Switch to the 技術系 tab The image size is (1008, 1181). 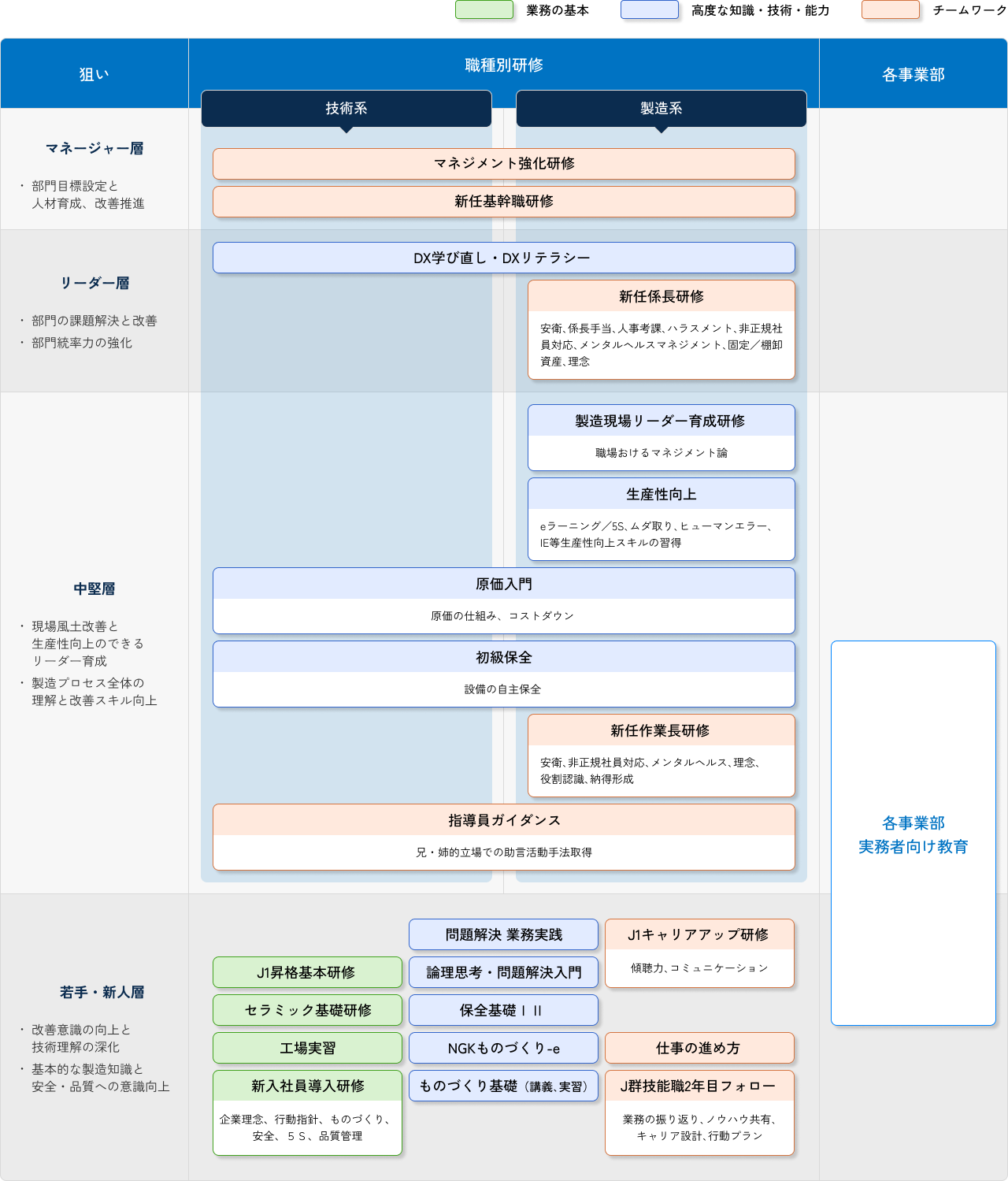click(x=346, y=109)
